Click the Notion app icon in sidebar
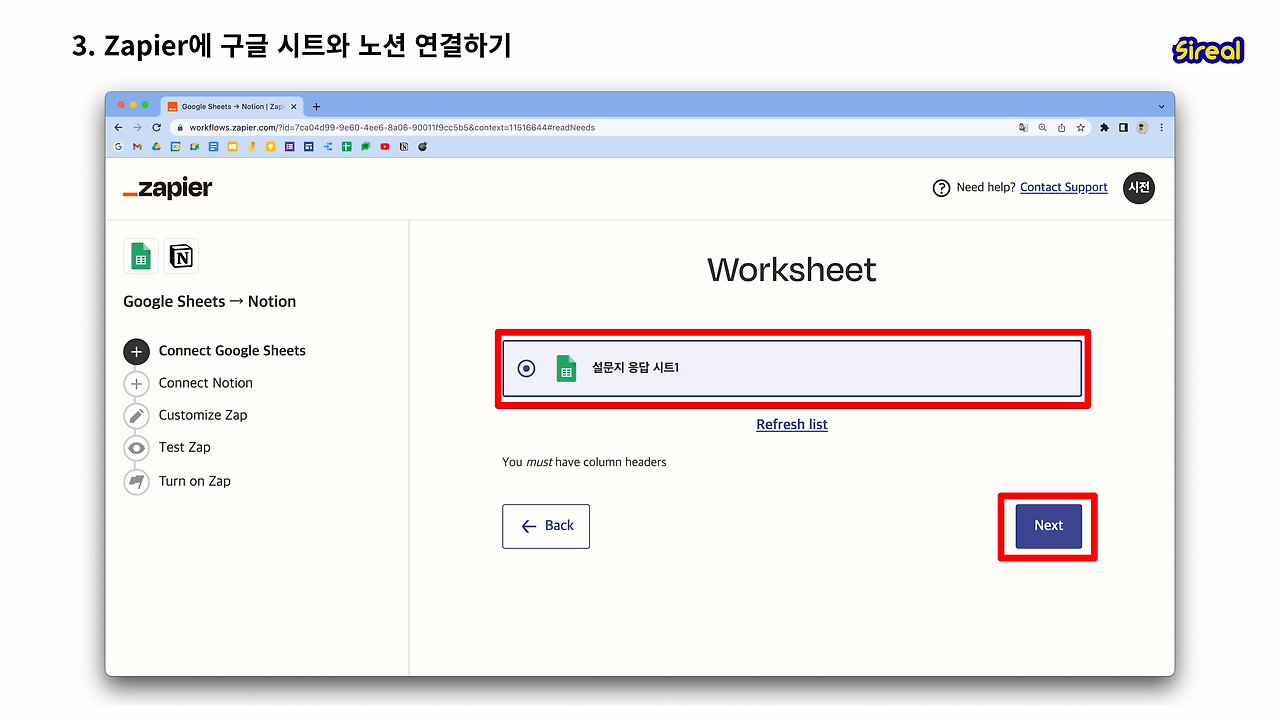Image resolution: width=1280 pixels, height=720 pixels. (x=181, y=256)
